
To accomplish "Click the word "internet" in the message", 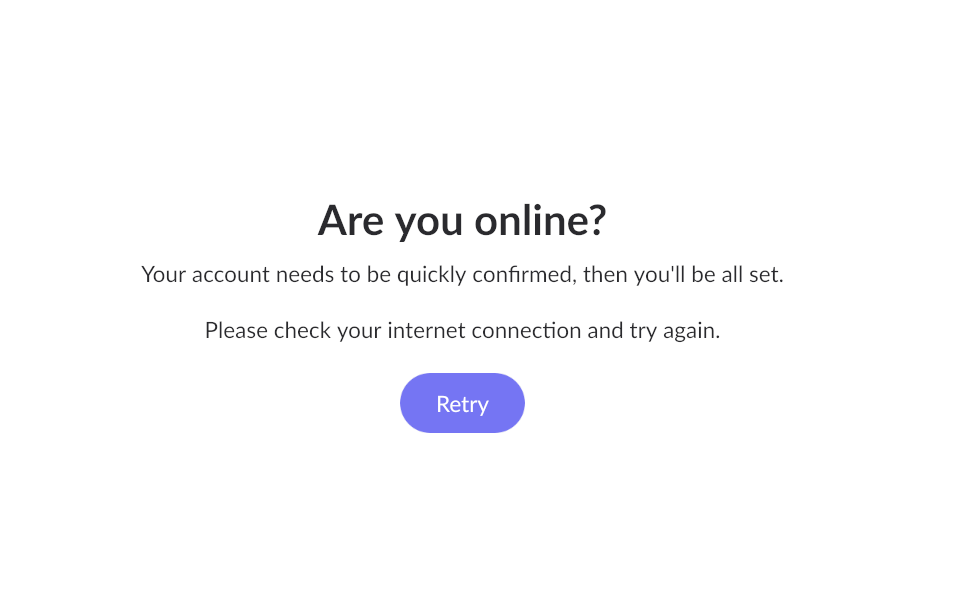I will [427, 330].
